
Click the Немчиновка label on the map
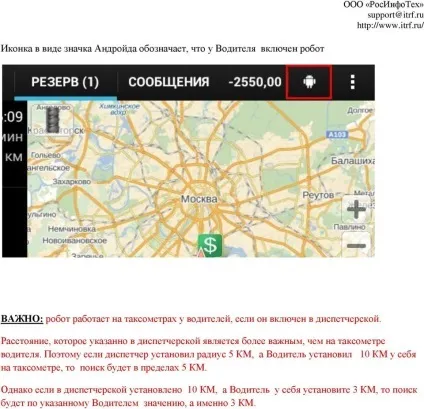[72, 229]
